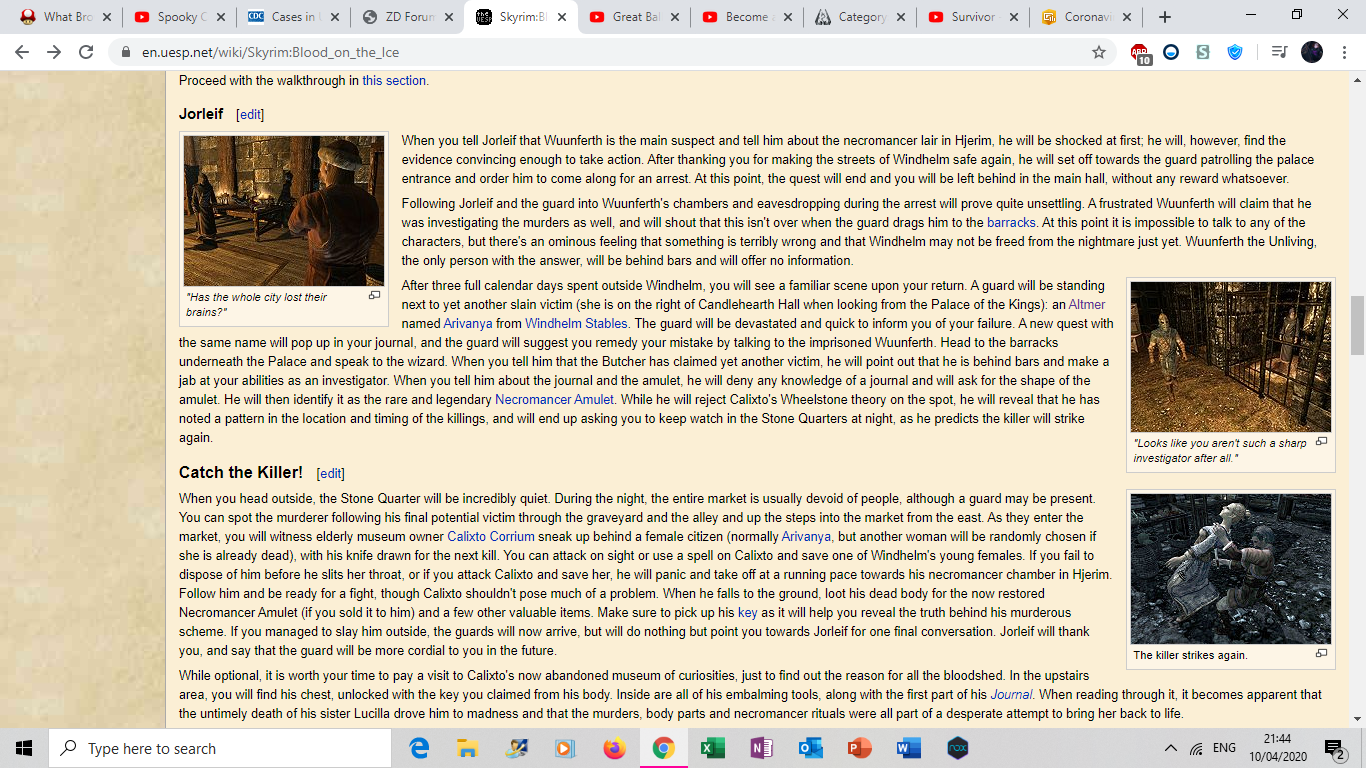
Task: Follow the 'this section' link
Action: [394, 80]
